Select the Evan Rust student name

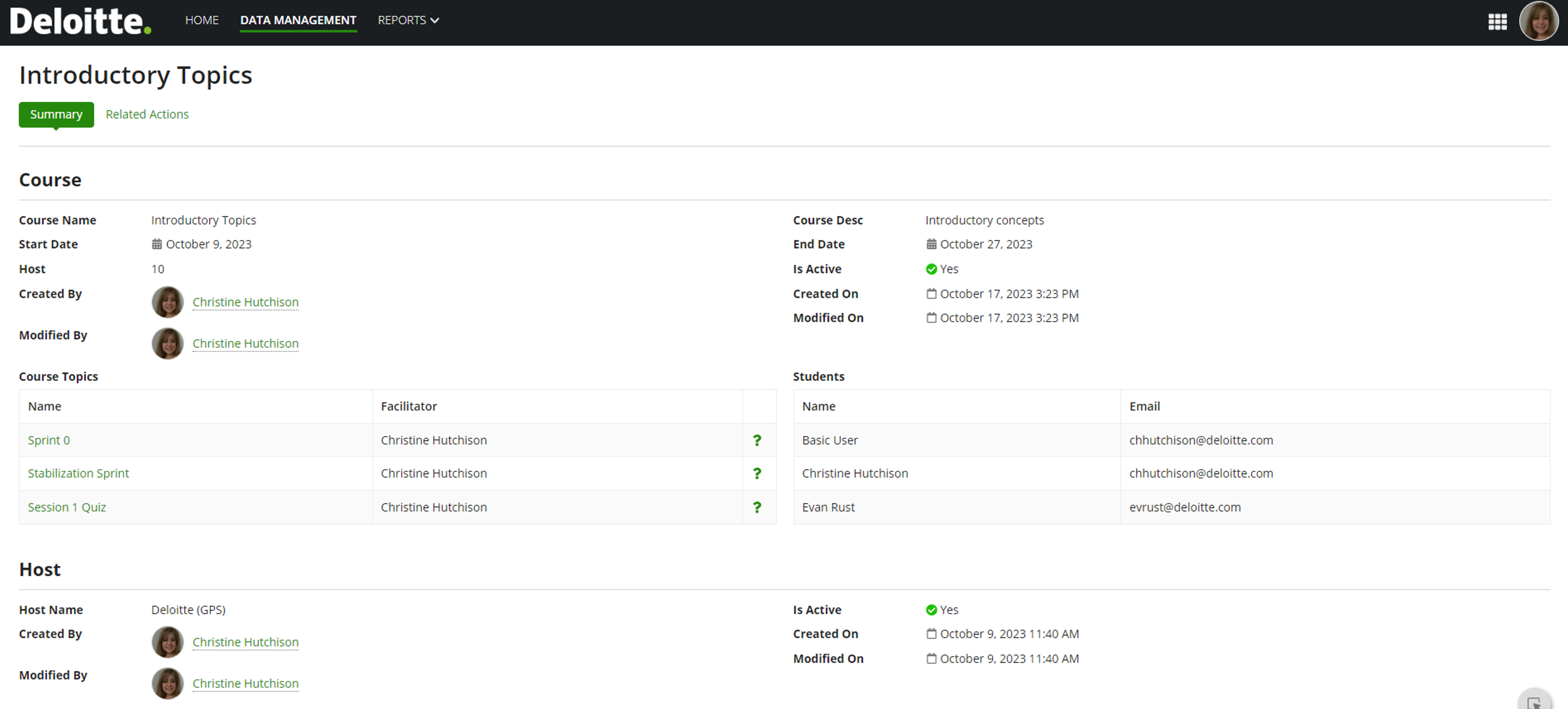point(828,507)
